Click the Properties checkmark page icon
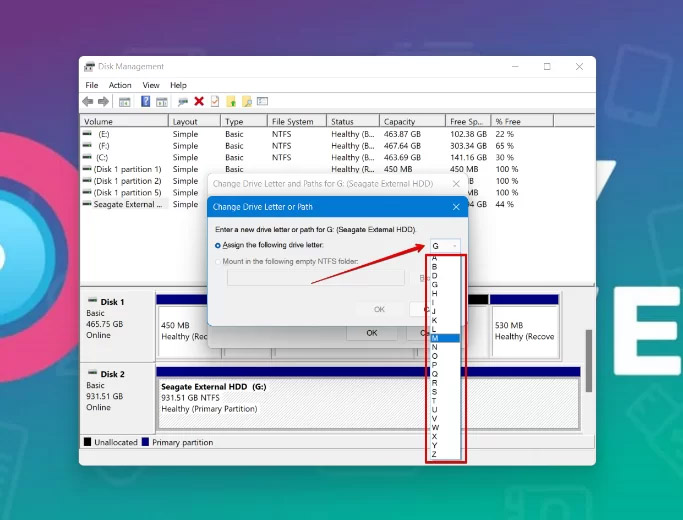Image resolution: width=683 pixels, height=520 pixels. tap(215, 101)
